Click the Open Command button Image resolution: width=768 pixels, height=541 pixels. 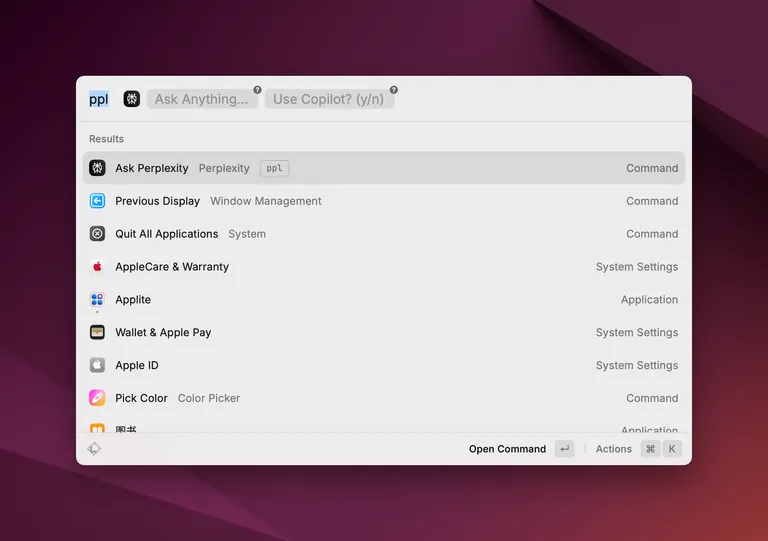coord(507,449)
